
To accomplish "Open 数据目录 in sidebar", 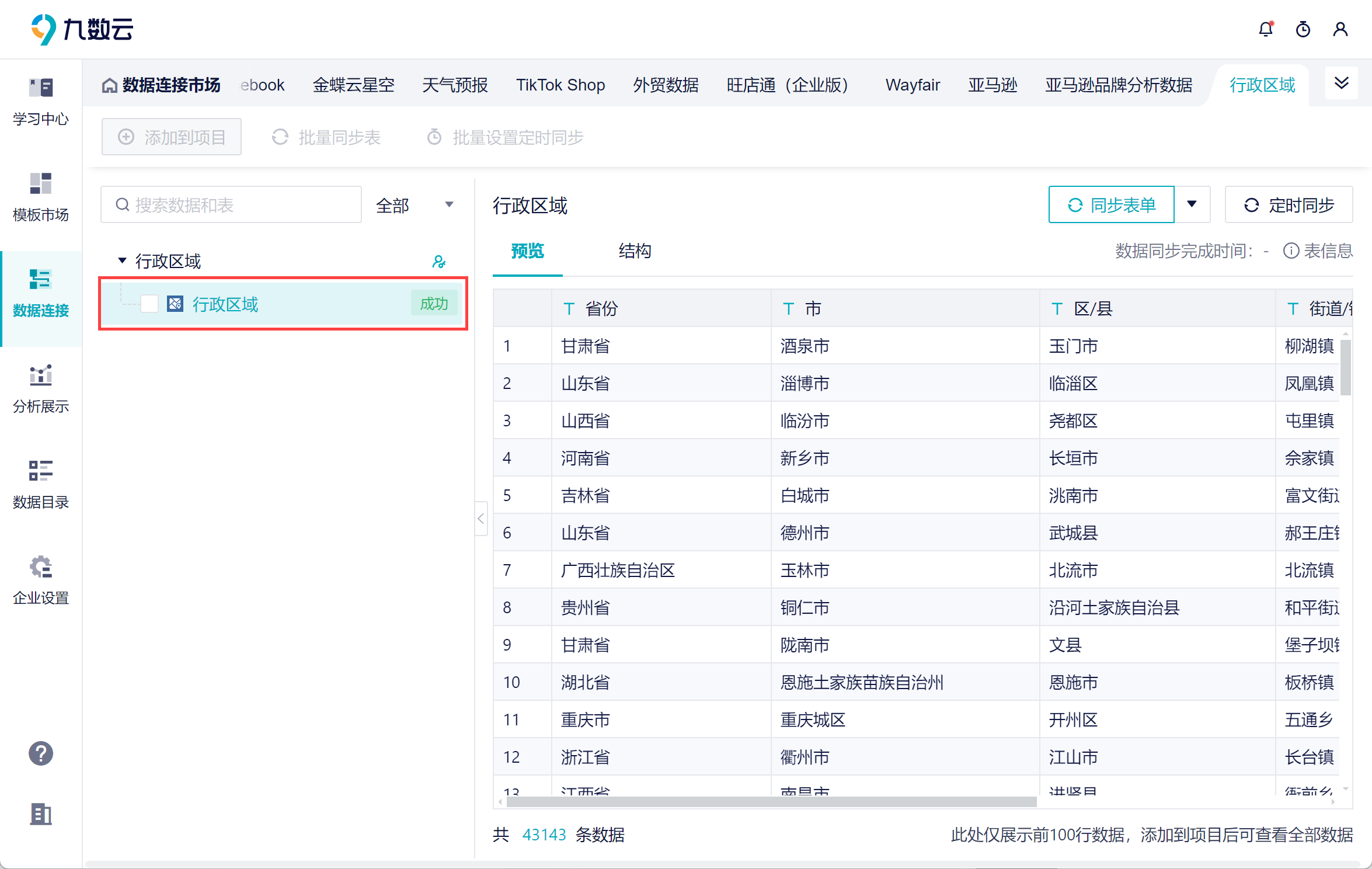I will point(41,484).
